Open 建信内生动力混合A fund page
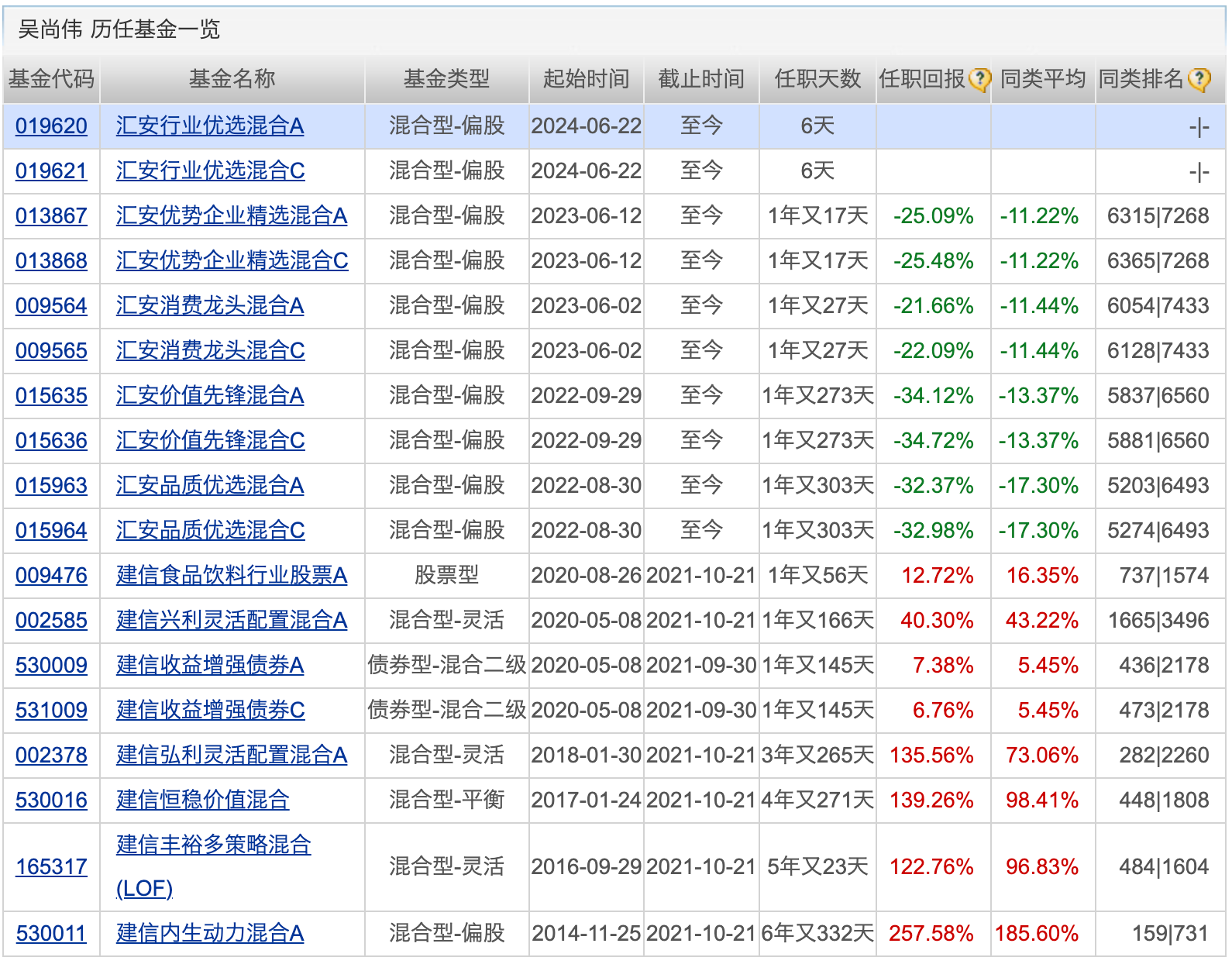Screen dimensions: 1232x964 click(x=210, y=933)
